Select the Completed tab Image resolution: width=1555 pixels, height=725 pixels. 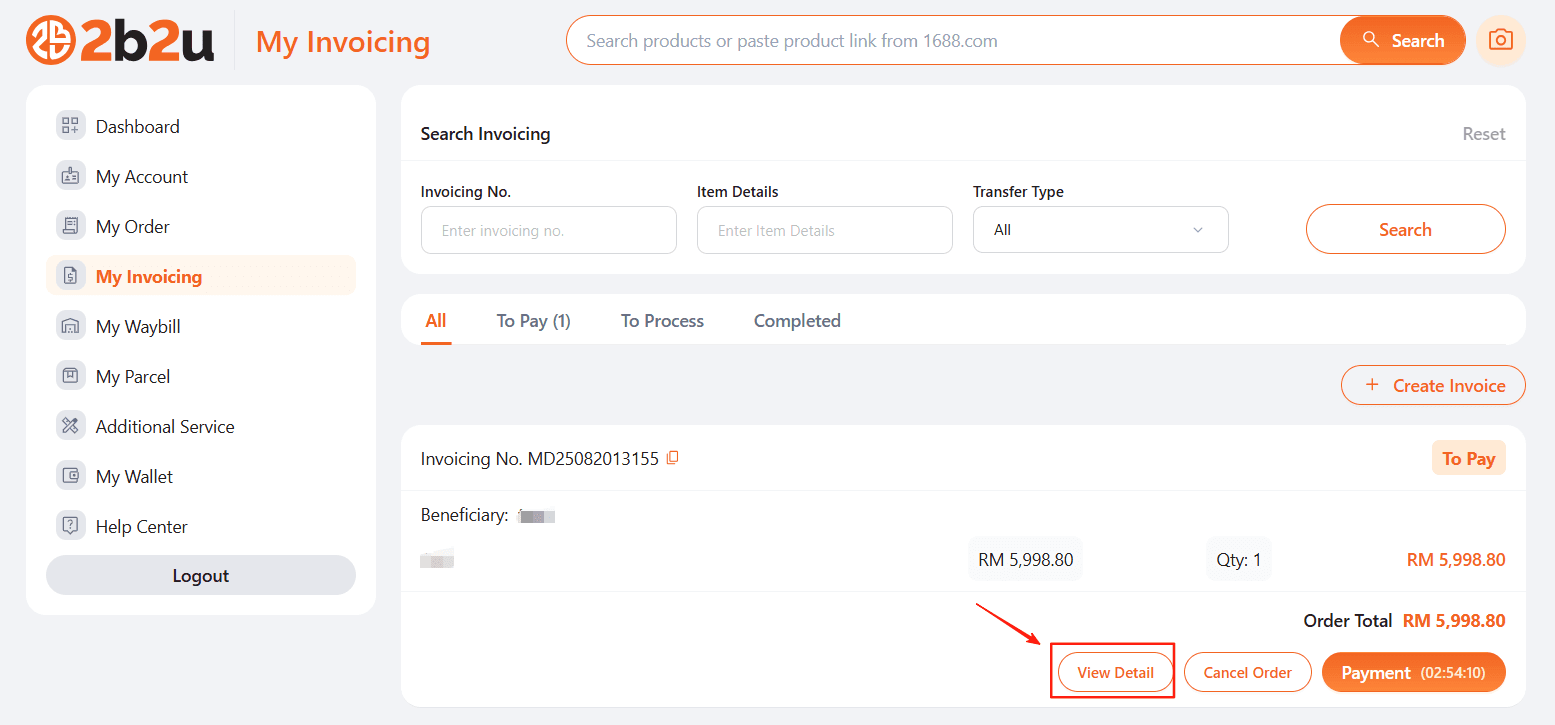coord(797,321)
